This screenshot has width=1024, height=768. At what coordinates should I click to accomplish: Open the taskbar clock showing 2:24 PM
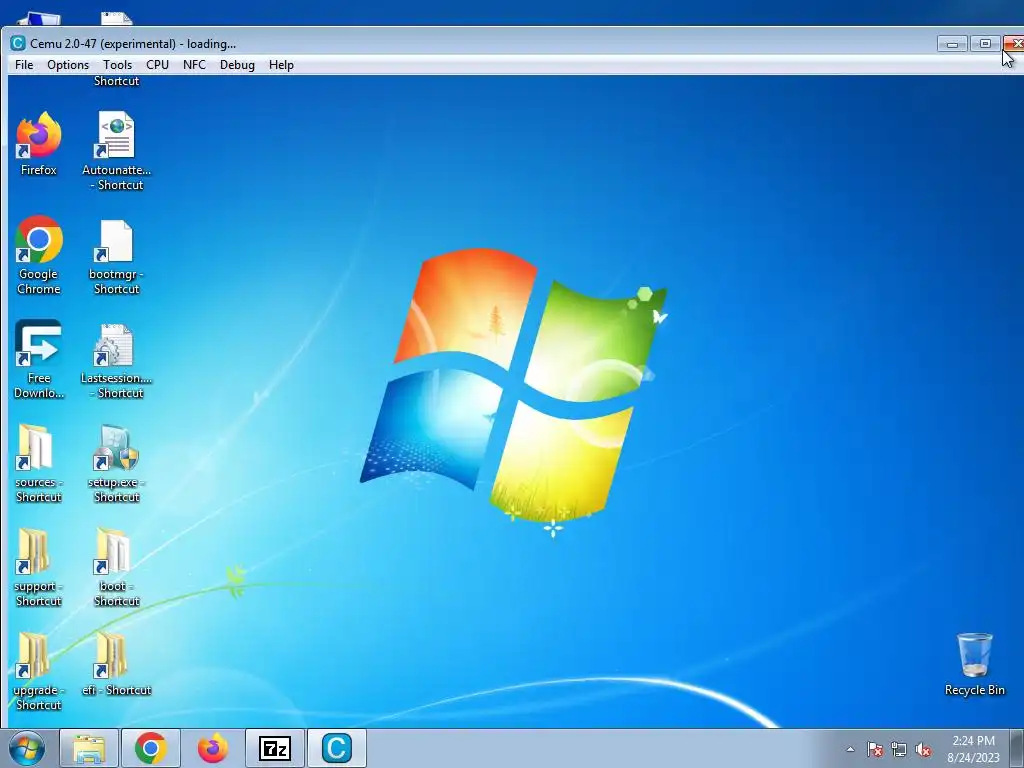coord(973,749)
